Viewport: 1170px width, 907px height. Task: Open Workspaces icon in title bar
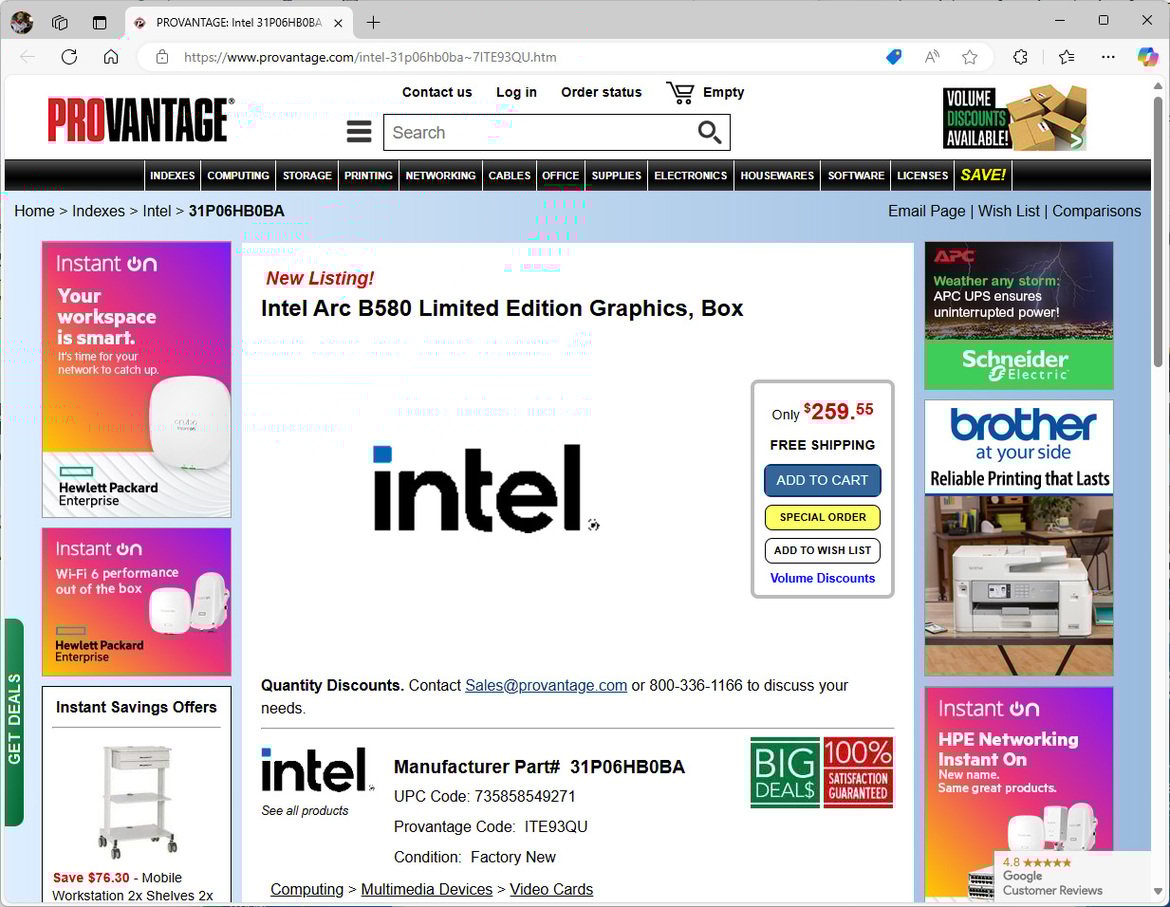tap(60, 22)
